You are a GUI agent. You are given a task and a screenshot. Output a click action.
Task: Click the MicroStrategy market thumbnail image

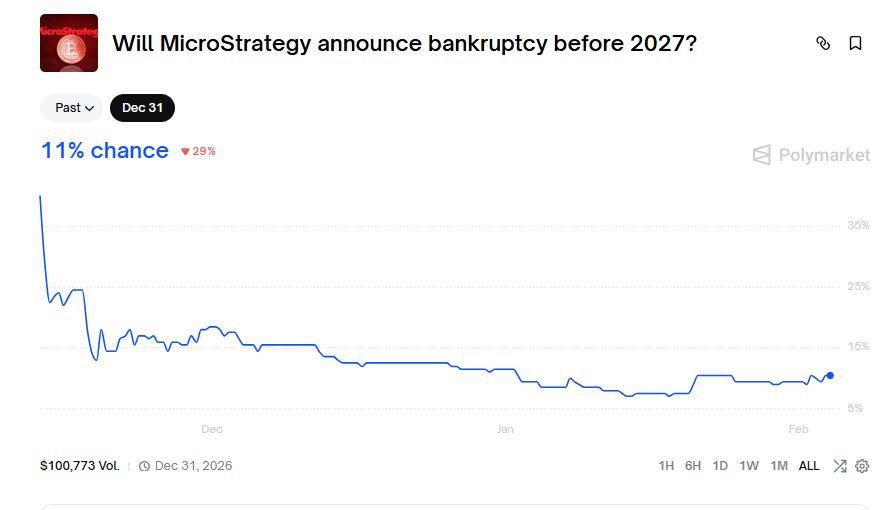(69, 43)
